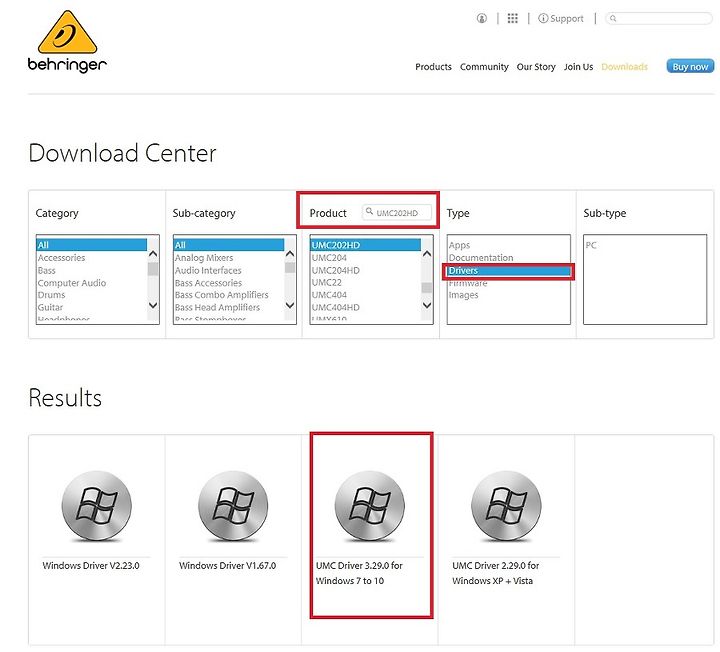Click the UMC Driver 3.29.0 Windows icon
The height and width of the screenshot is (652, 720).
[370, 506]
